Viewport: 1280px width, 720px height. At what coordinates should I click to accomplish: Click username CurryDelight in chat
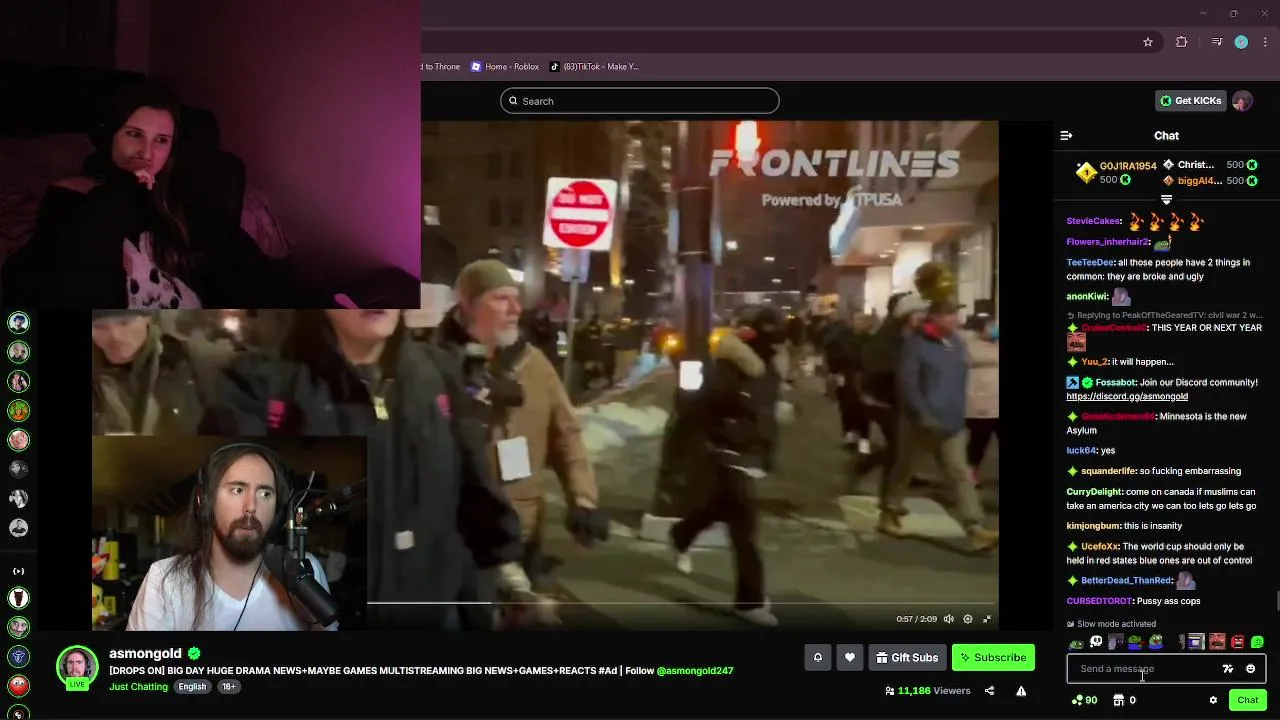click(1094, 492)
